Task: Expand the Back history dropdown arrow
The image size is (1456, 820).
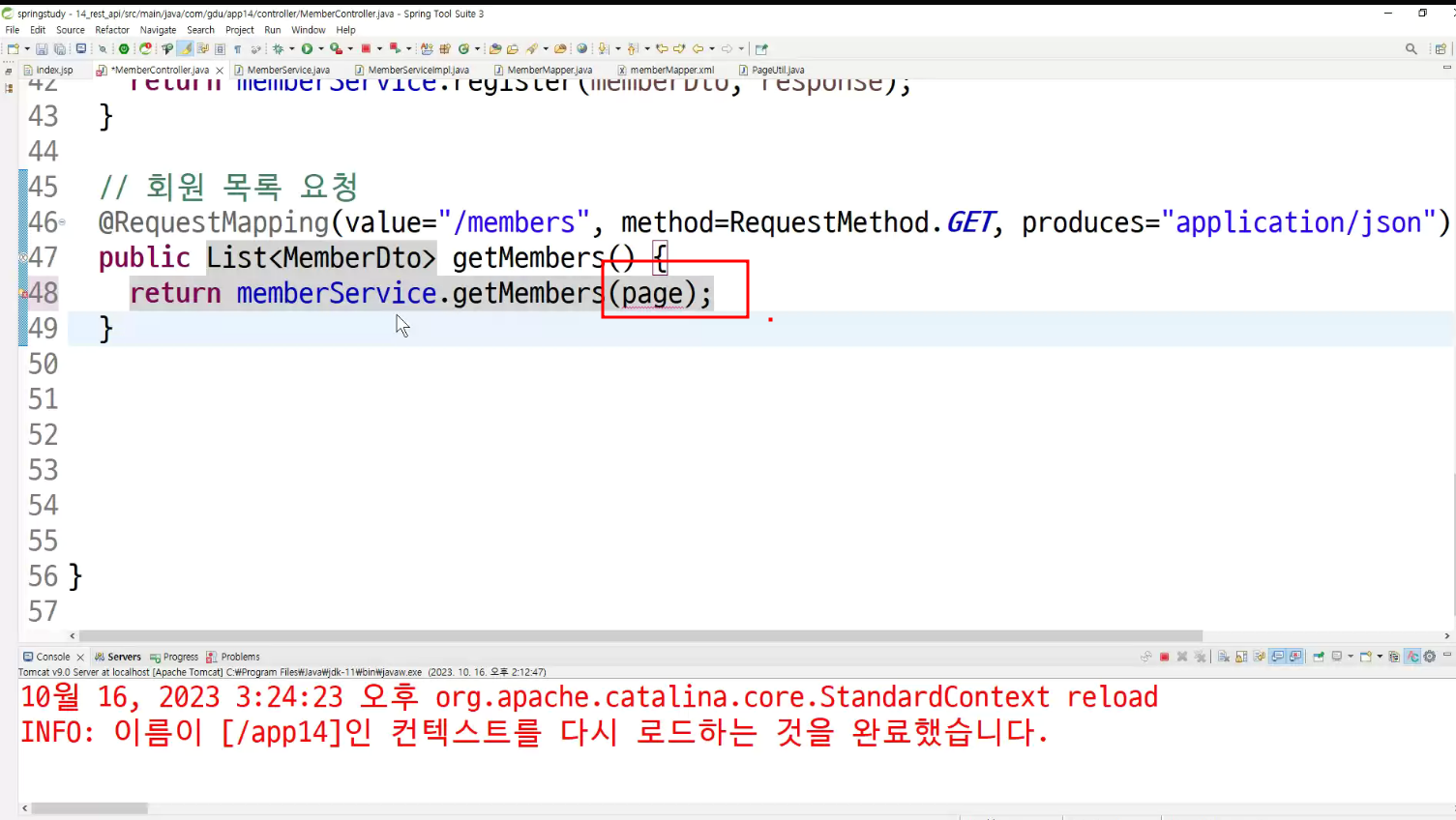Action: (x=712, y=49)
